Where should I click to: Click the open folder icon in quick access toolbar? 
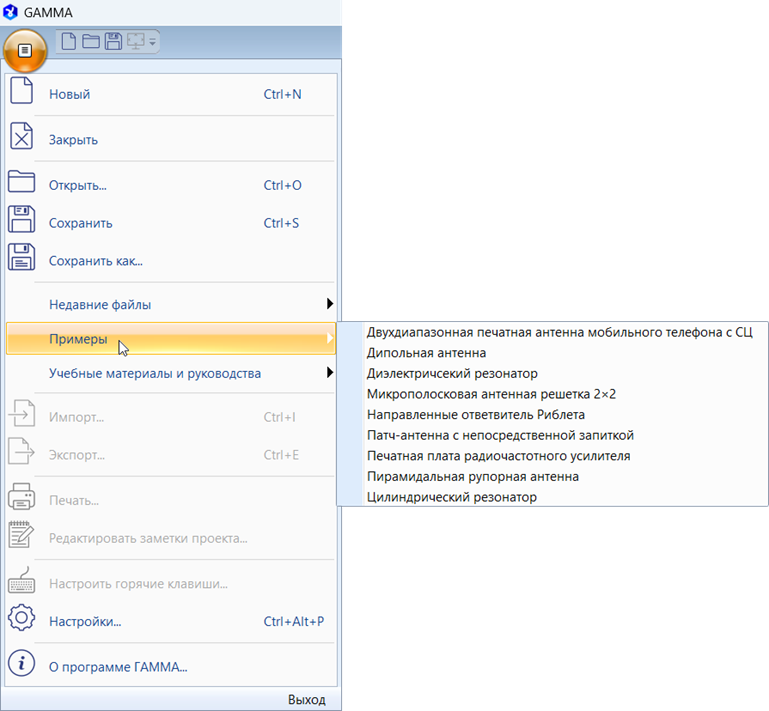[91, 41]
